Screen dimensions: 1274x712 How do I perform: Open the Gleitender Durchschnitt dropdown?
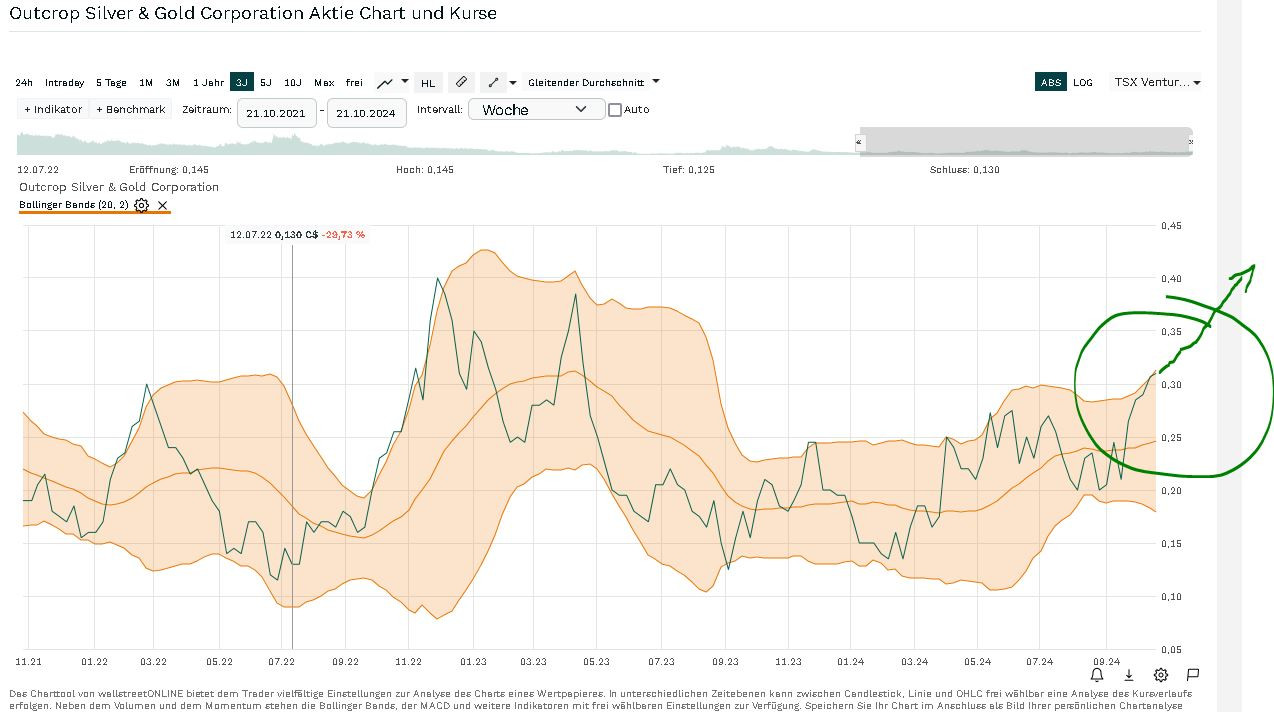(x=594, y=82)
